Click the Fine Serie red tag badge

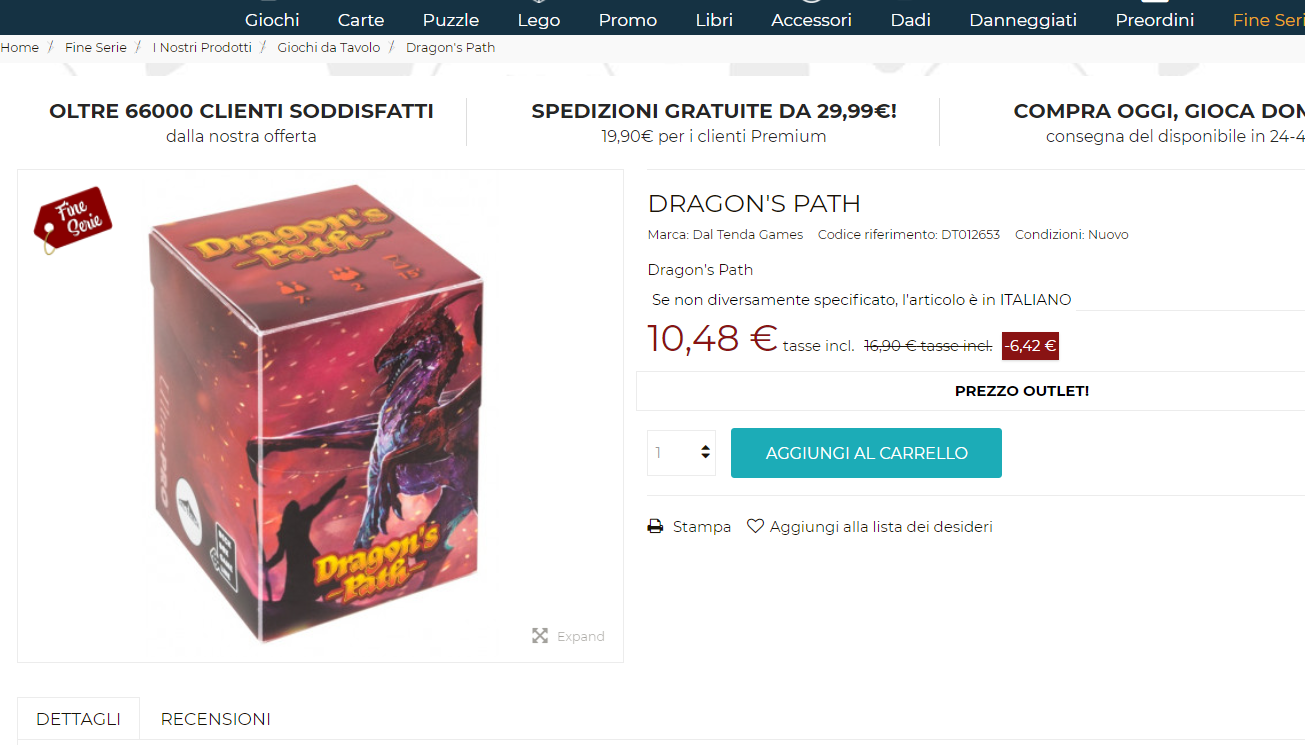pyautogui.click(x=73, y=220)
